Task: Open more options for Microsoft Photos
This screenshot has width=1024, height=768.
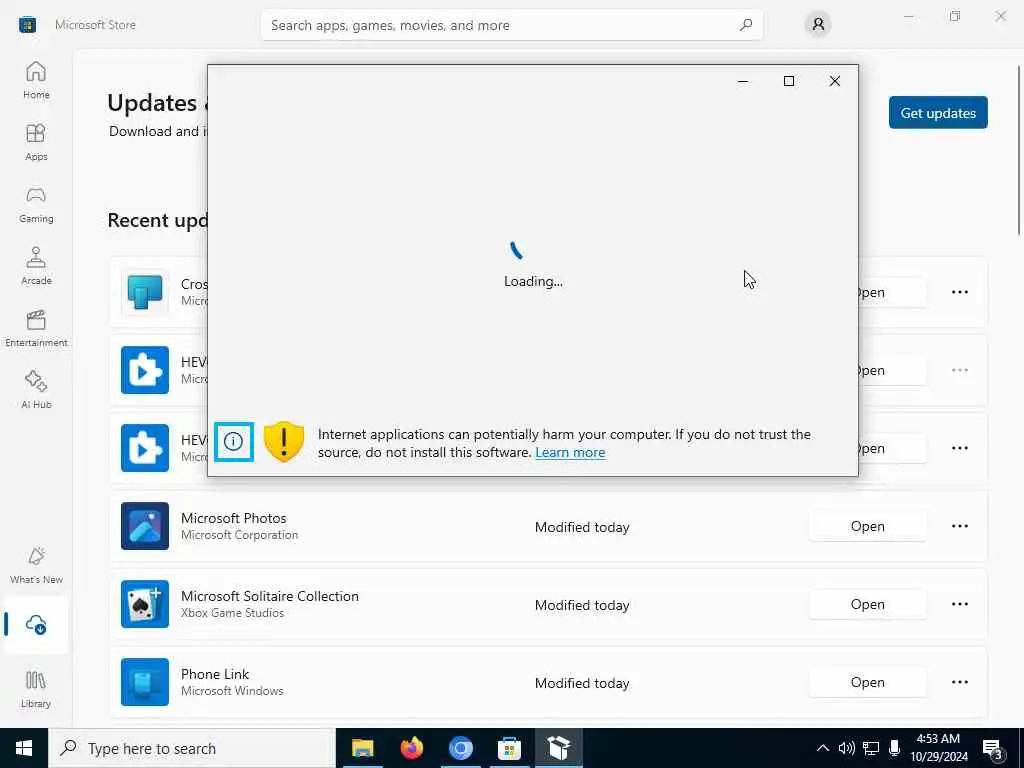Action: (x=959, y=526)
